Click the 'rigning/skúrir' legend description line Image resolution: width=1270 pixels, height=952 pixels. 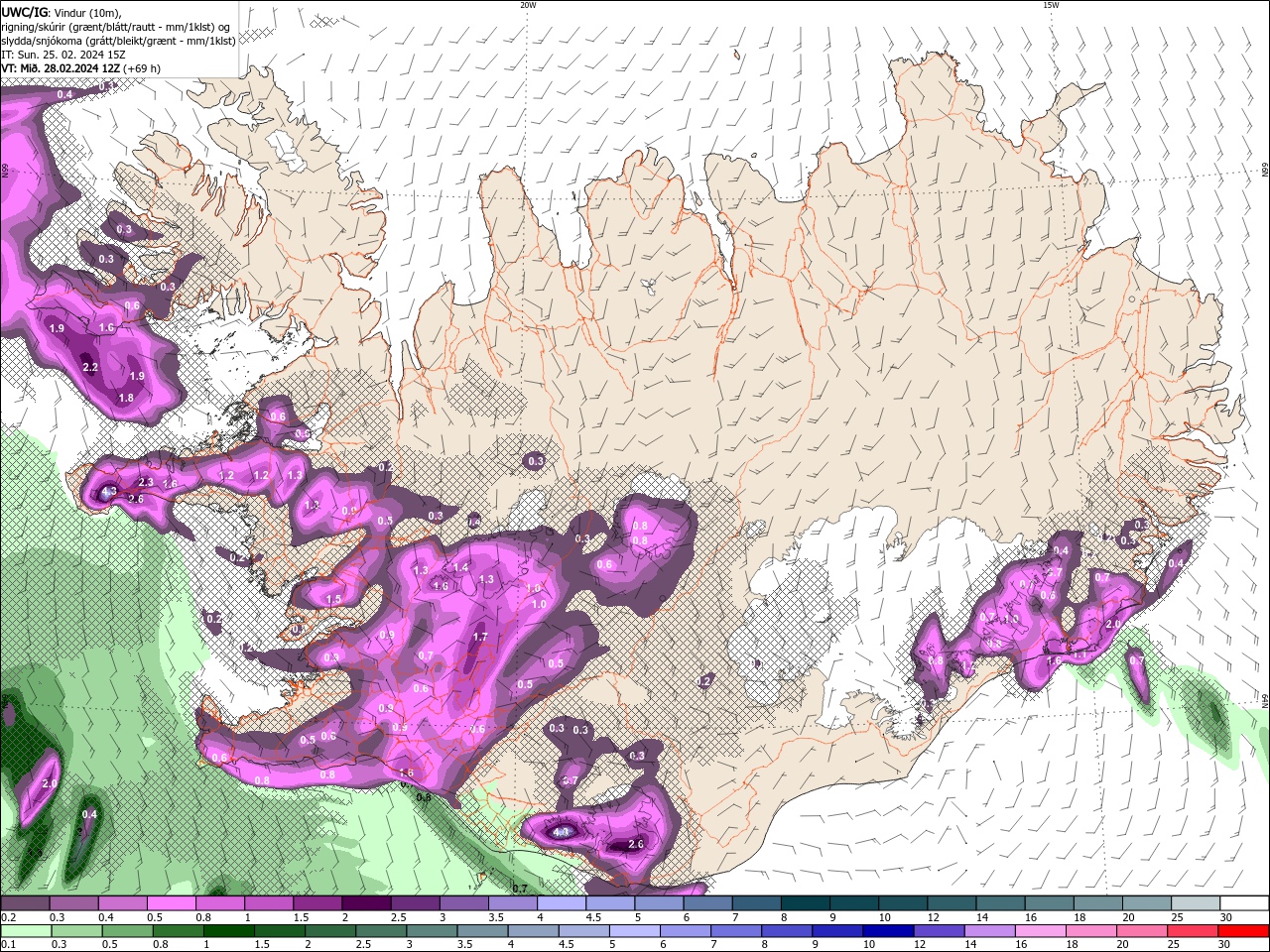117,26
